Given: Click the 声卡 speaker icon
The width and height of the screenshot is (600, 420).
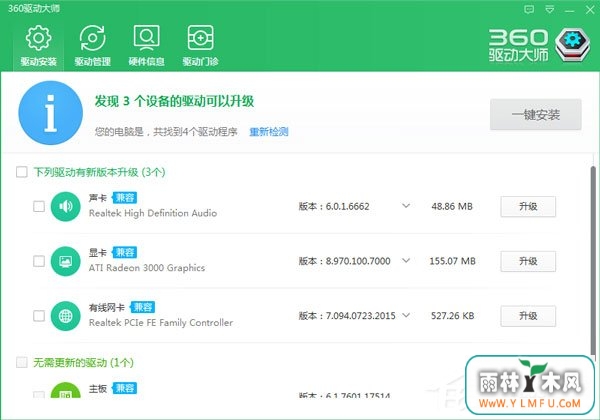Looking at the screenshot, I should click(66, 207).
